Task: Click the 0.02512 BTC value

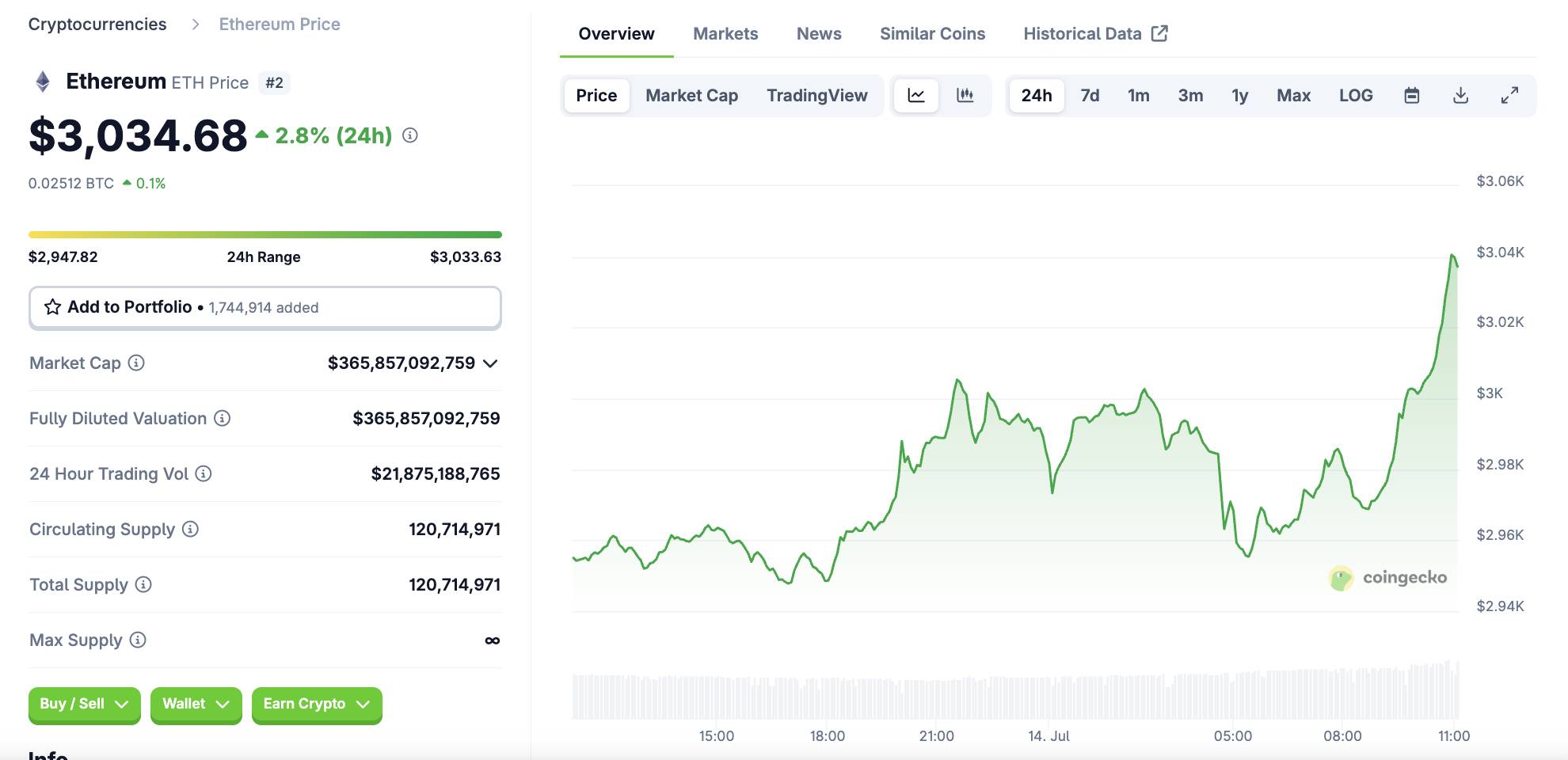Action: click(71, 183)
